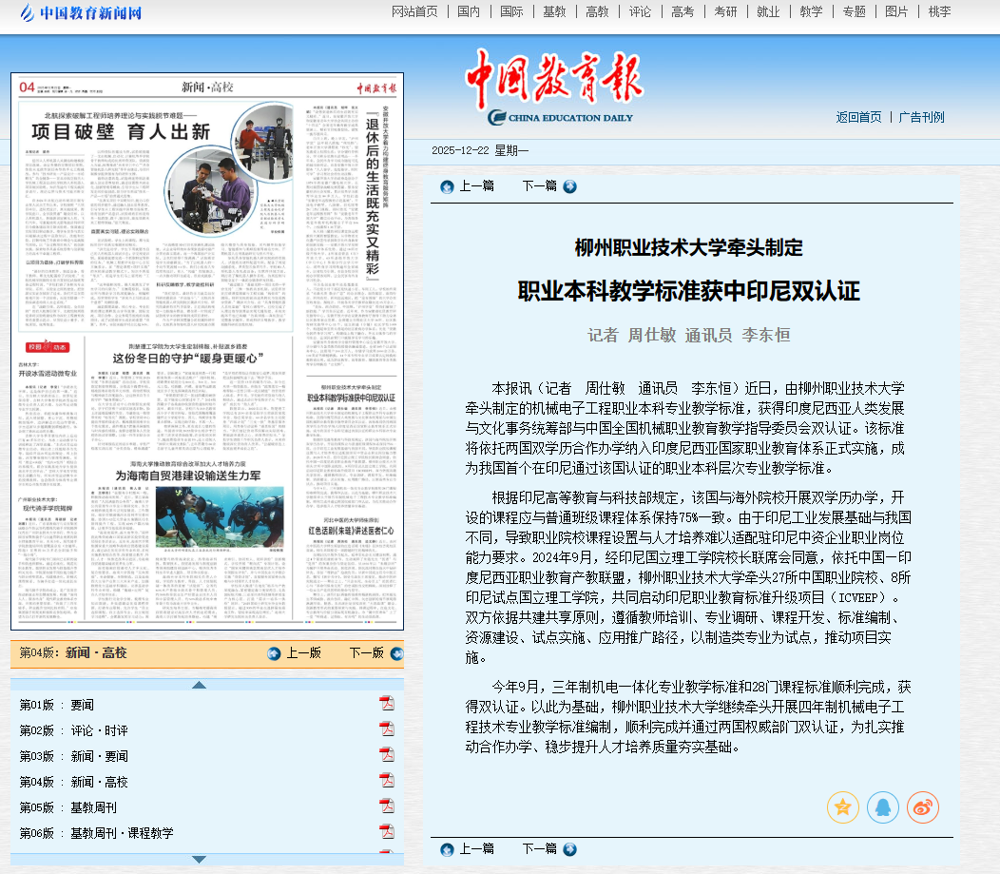The width and height of the screenshot is (1000, 874).
Task: Share article to Weibo icon
Action: (x=923, y=807)
